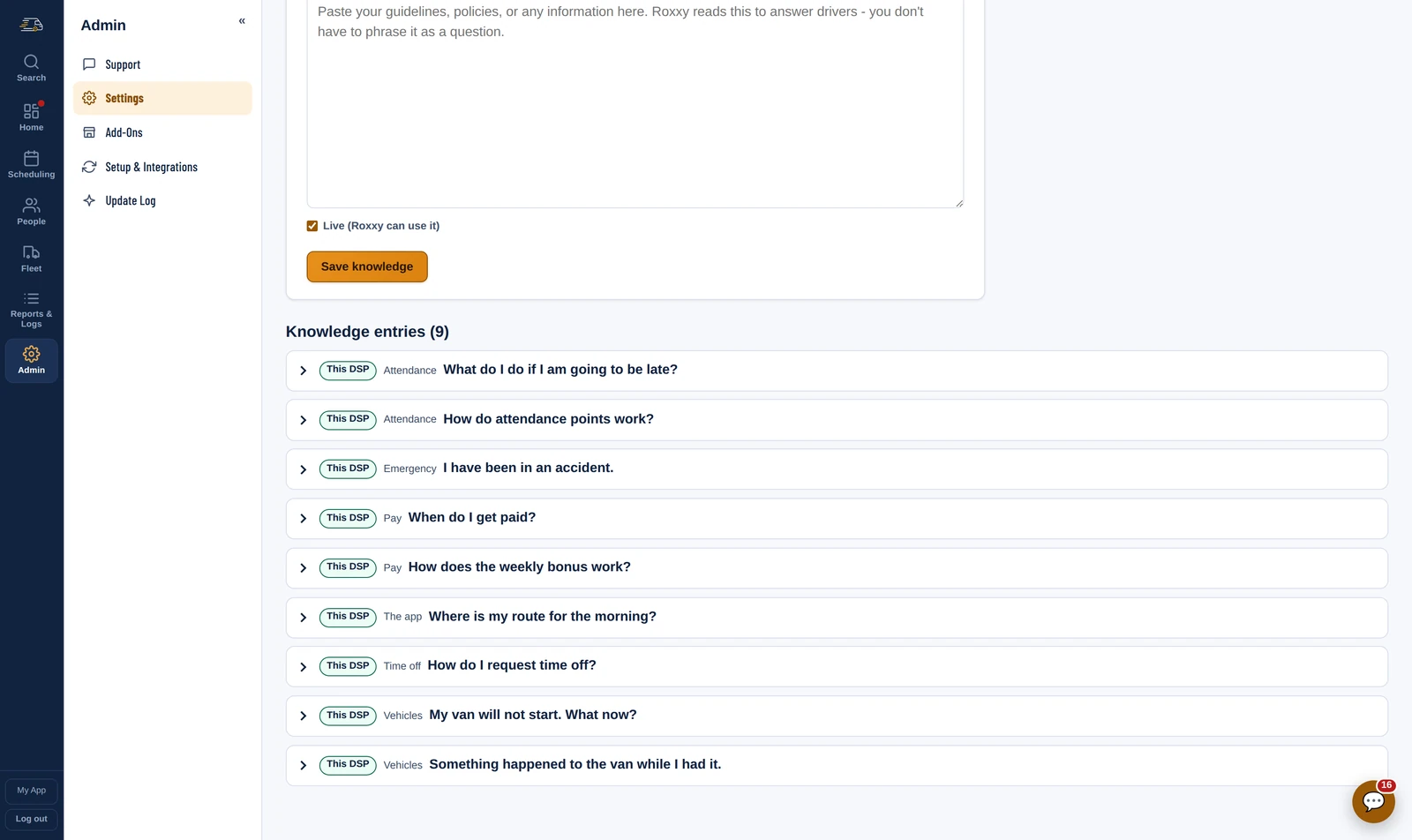Screen dimensions: 1412x840
Task: Click the Emergency category label
Action: click(x=409, y=469)
